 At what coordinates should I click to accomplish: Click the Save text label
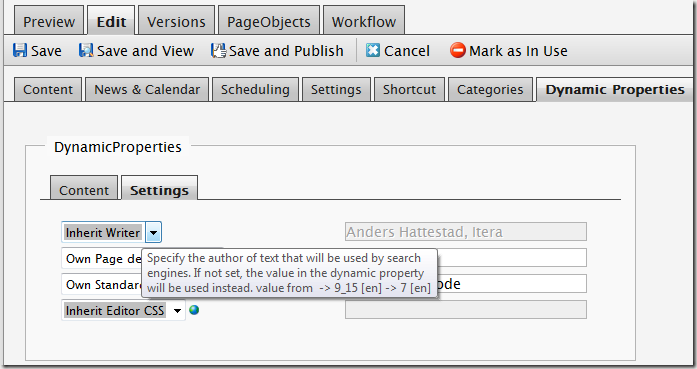(x=46, y=51)
